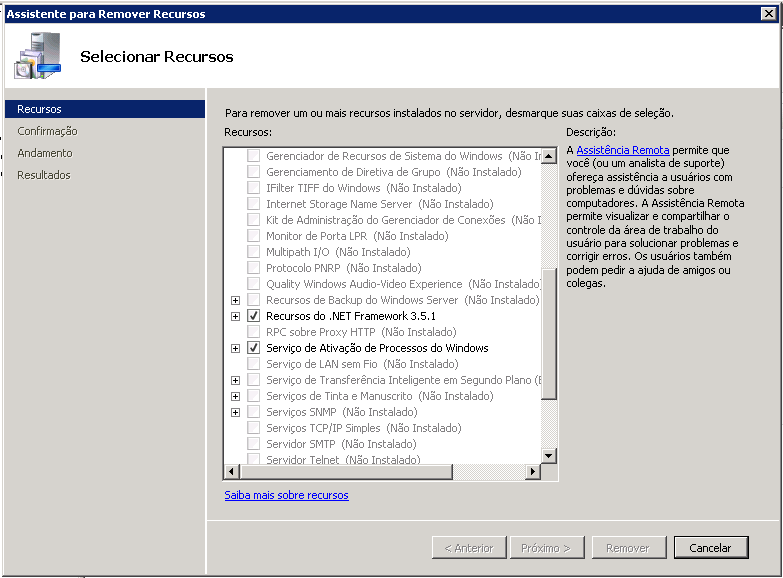
Task: Click the Remover button
Action: point(629,548)
